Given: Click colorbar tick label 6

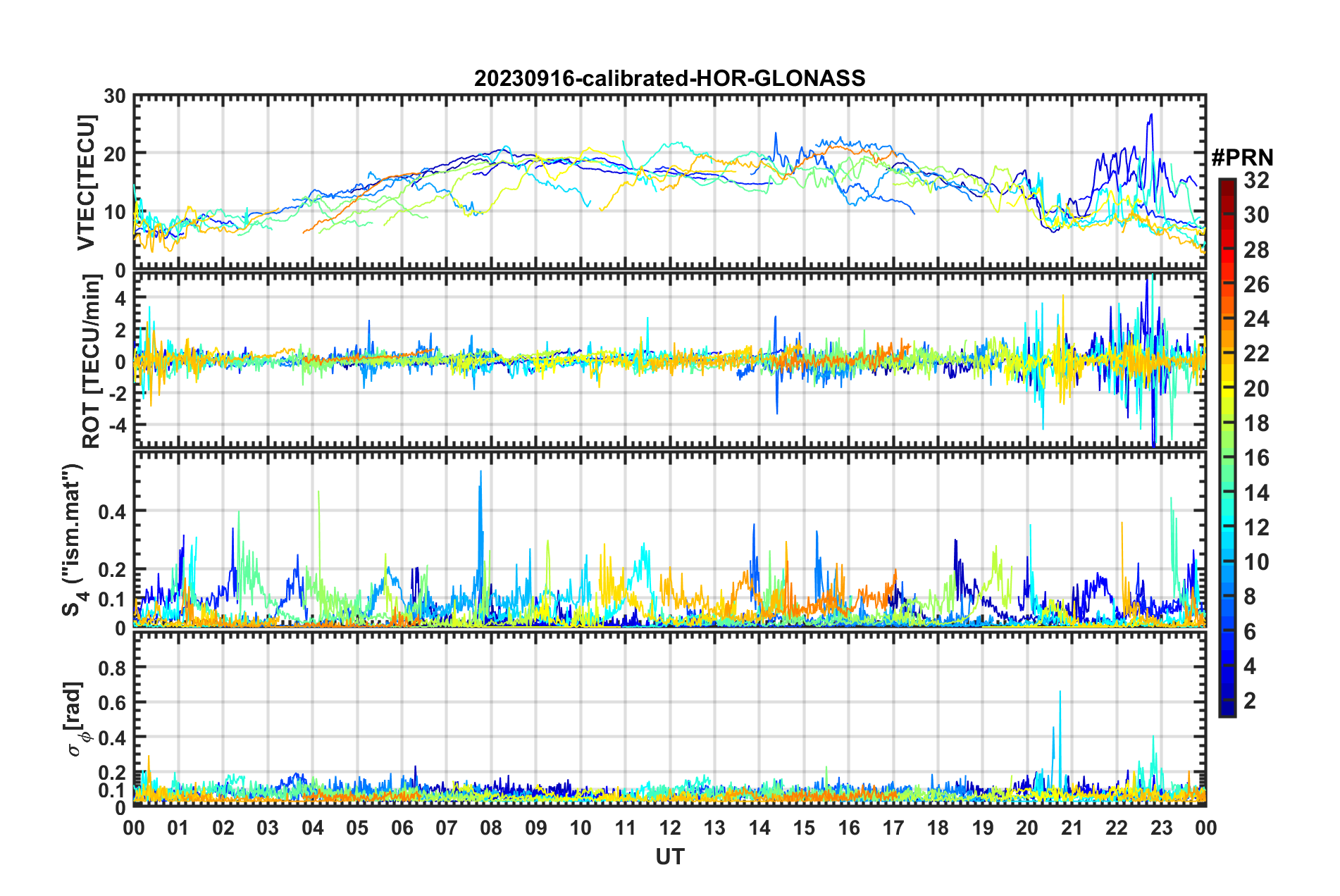Looking at the screenshot, I should point(1250,632).
